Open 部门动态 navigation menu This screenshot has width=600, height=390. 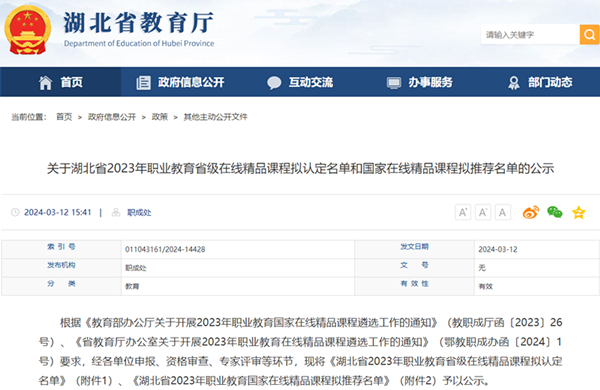(550, 82)
